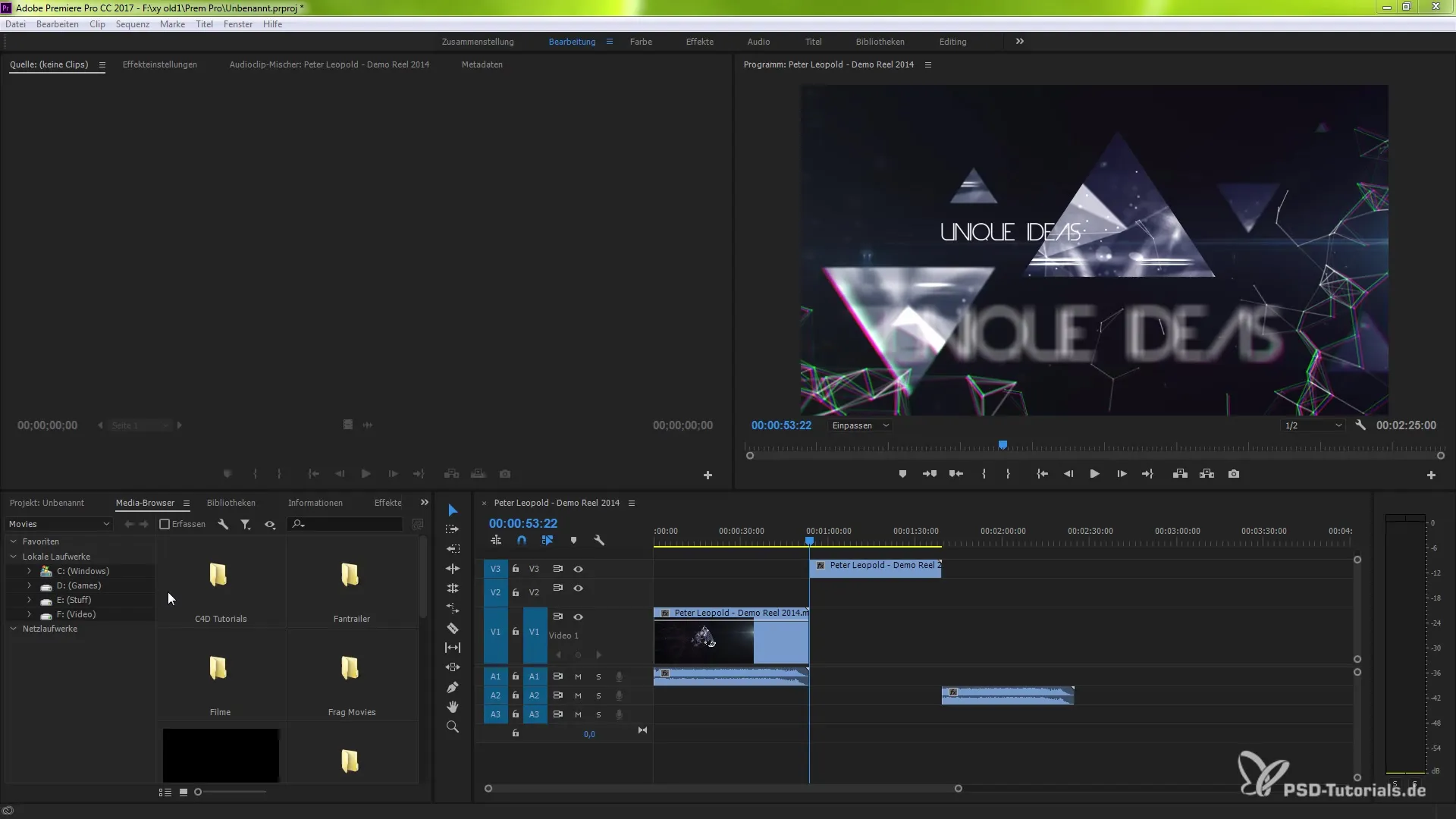This screenshot has width=1456, height=819.
Task: Click program monitor playhead scrubber
Action: pos(1003,445)
